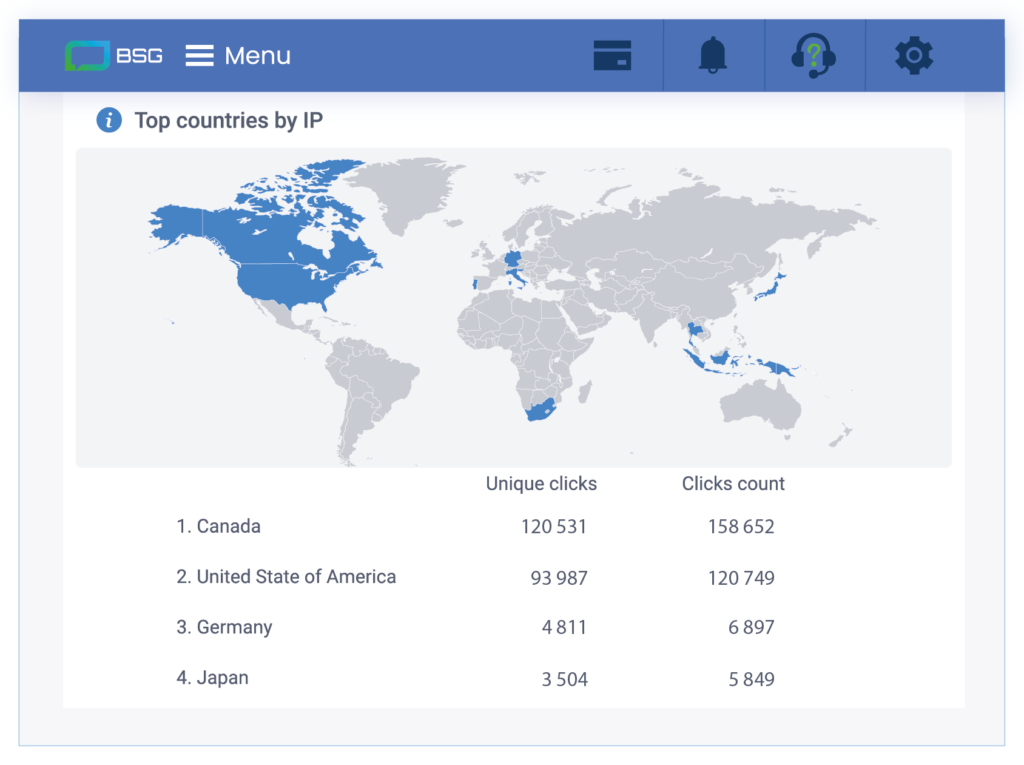Screen dimensions: 1024x765
Task: Open the Menu item in the navbar
Action: point(257,55)
